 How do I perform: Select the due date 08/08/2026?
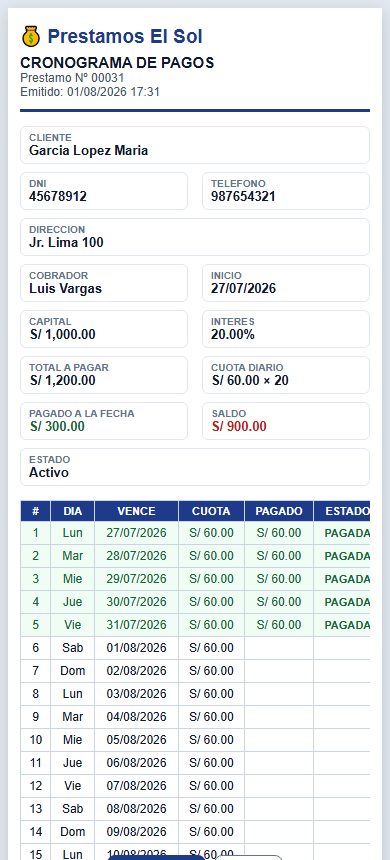[136, 810]
